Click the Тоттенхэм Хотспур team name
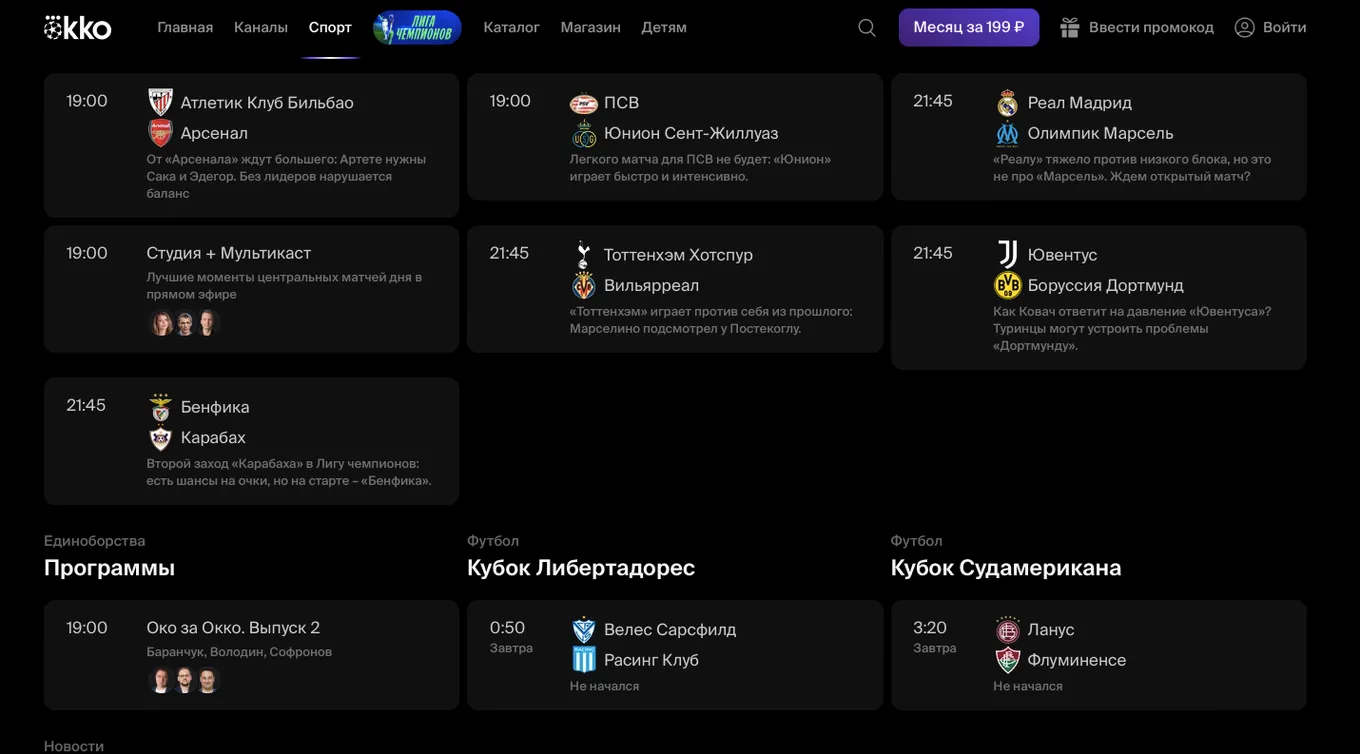Screen dimensions: 1360x754 coord(678,254)
